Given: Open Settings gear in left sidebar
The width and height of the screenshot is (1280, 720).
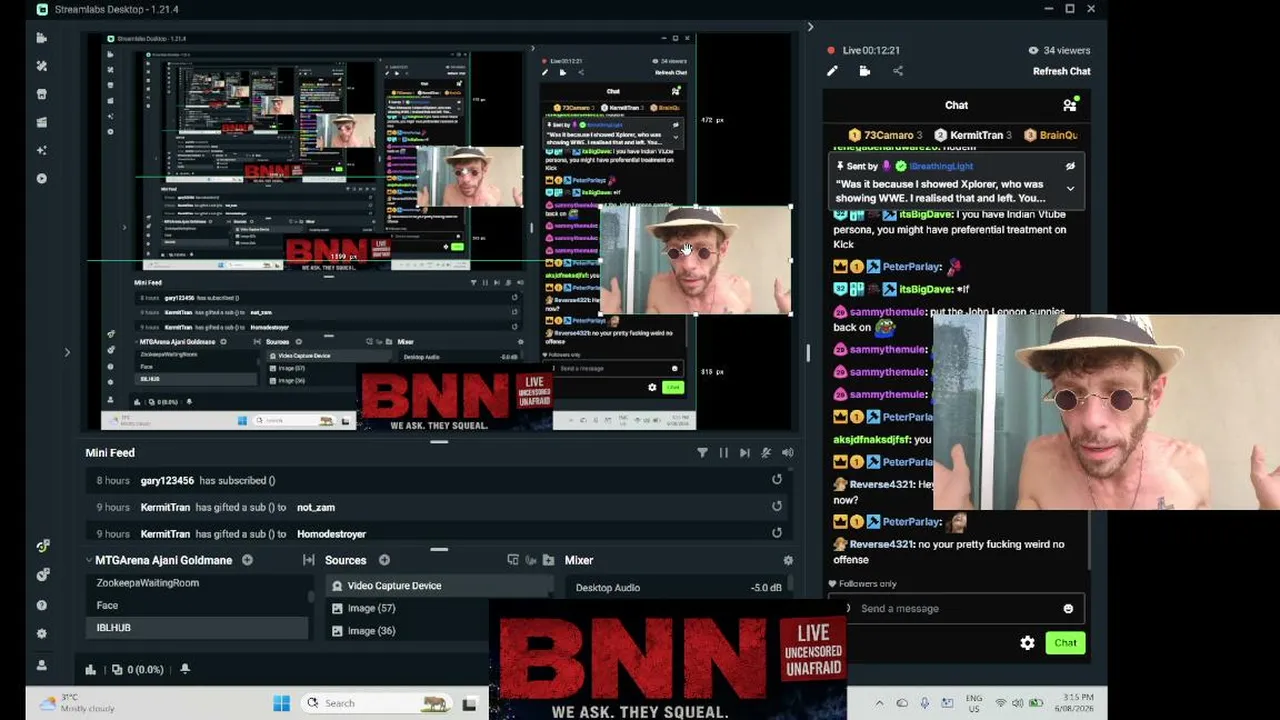Looking at the screenshot, I should (x=41, y=634).
